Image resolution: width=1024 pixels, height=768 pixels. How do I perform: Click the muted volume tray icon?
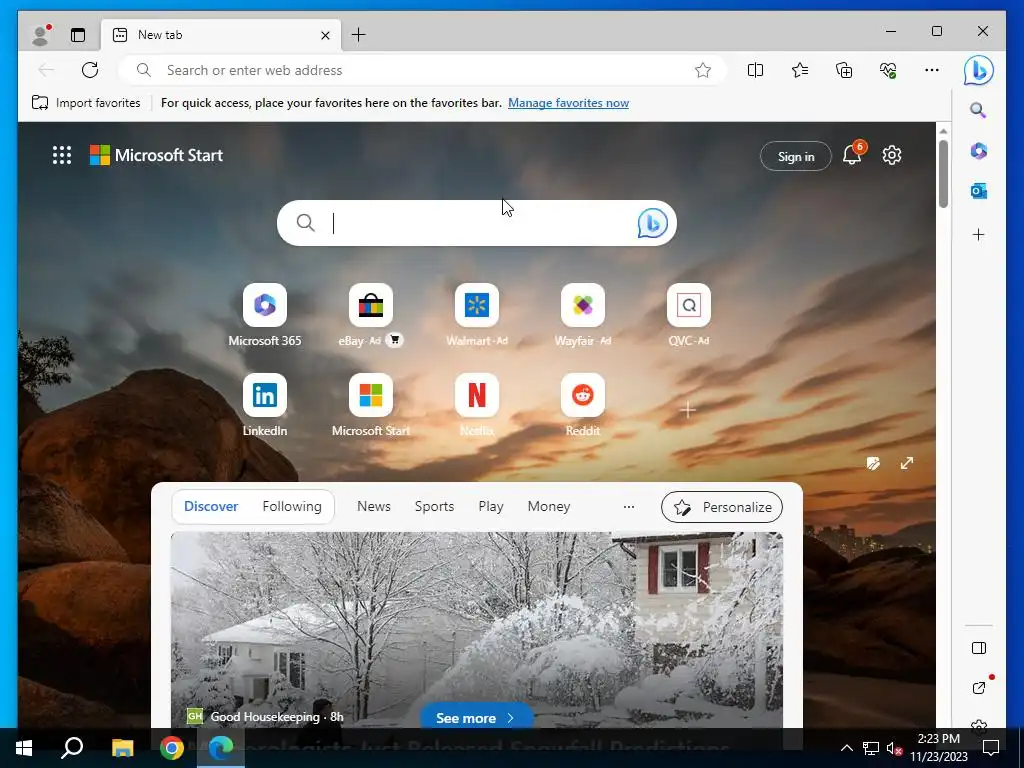pos(894,748)
